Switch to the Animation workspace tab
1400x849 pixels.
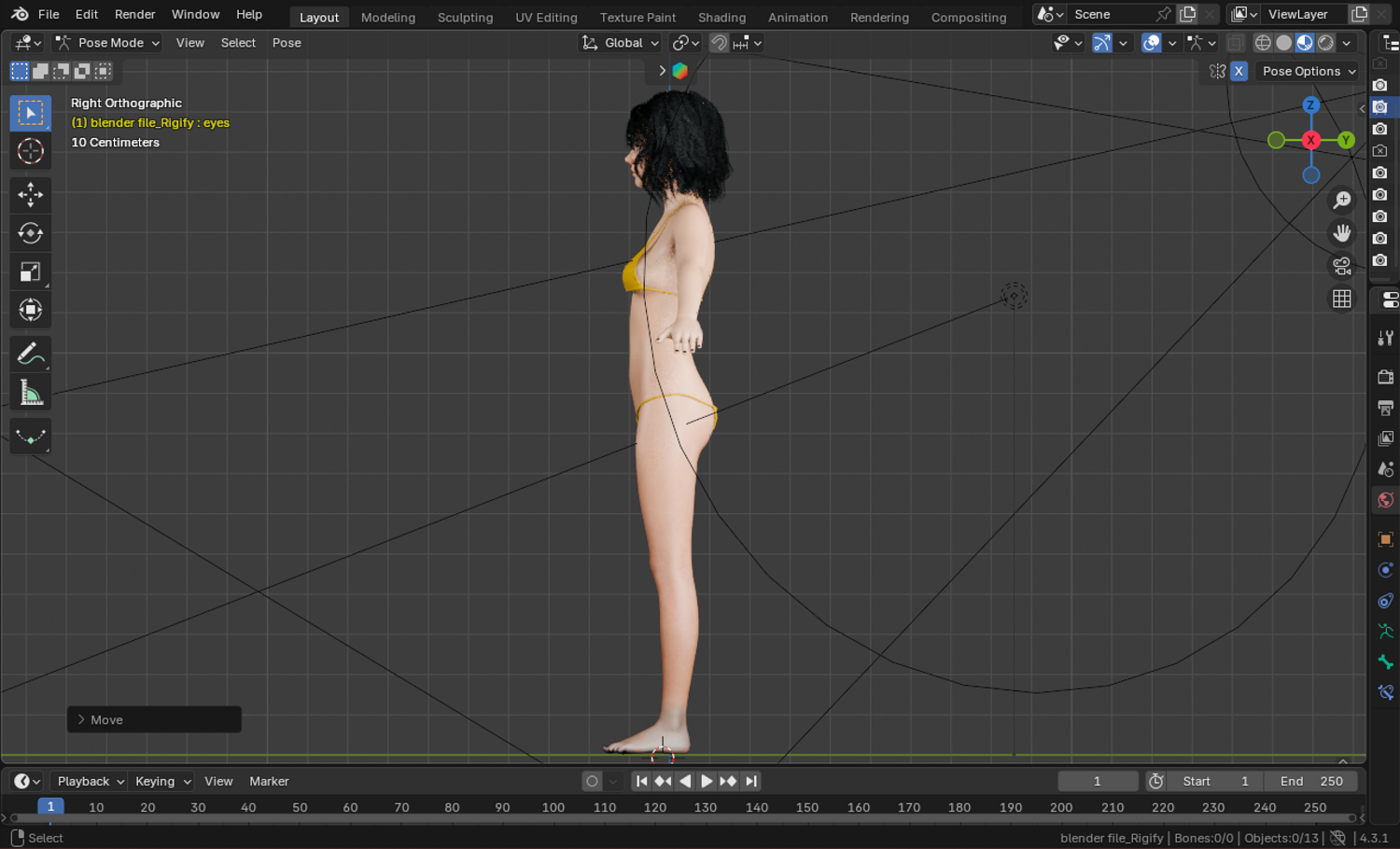point(797,17)
